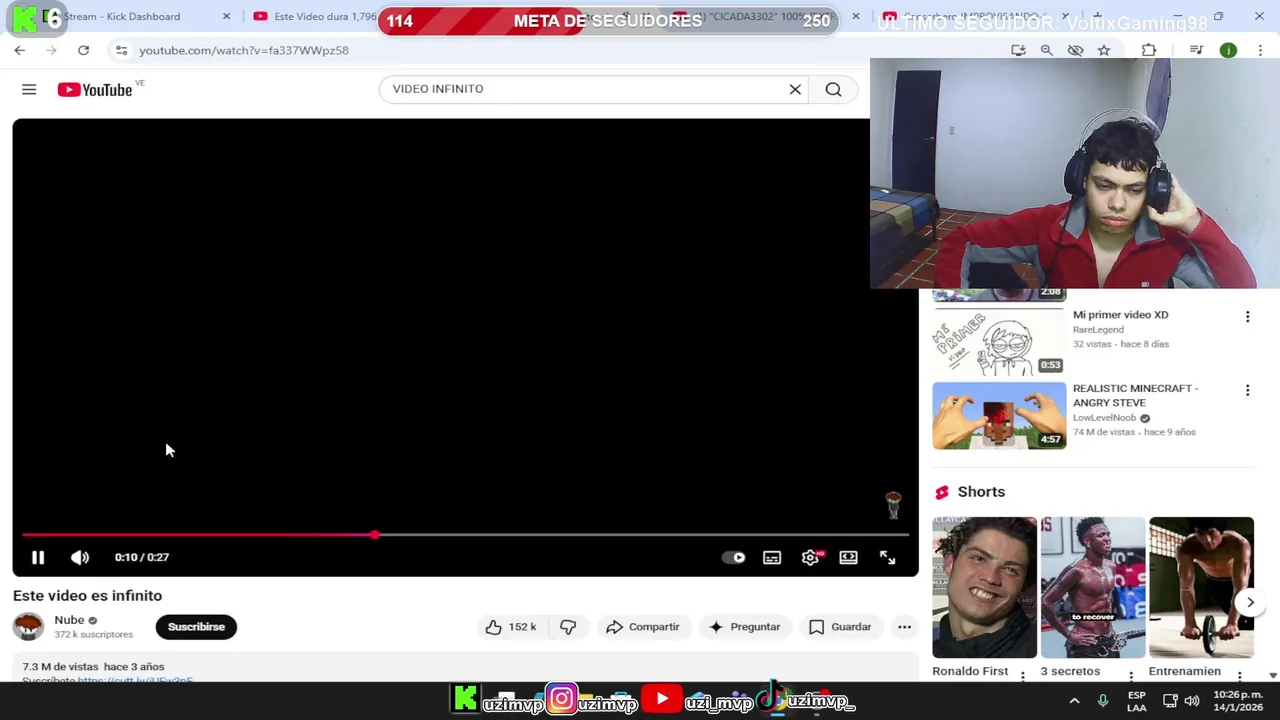Open the player settings gear menu
The width and height of the screenshot is (1280, 720).
coord(811,557)
